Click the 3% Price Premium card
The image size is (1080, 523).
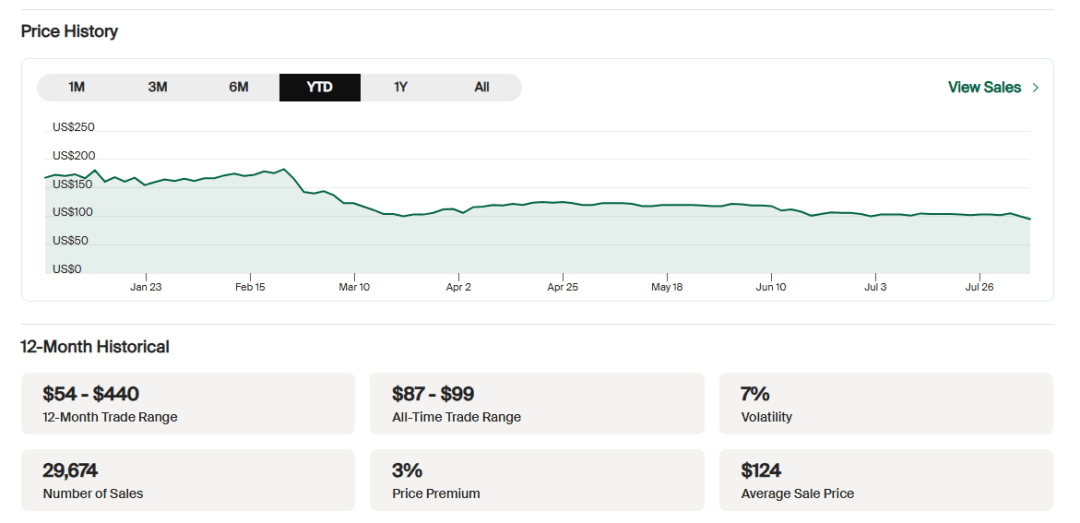(537, 480)
